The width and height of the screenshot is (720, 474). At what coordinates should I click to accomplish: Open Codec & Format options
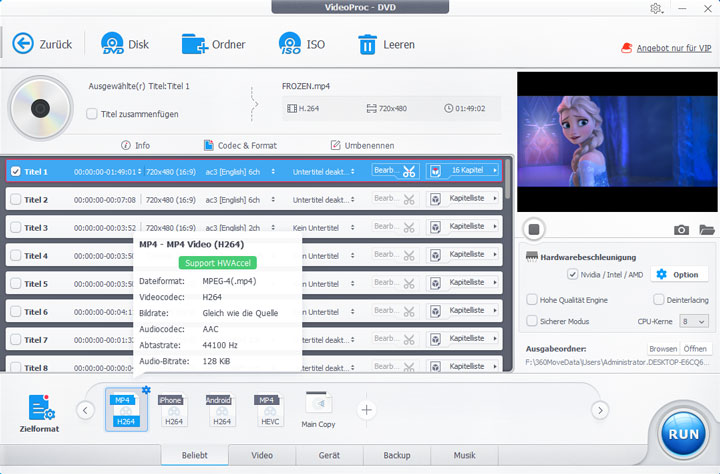click(241, 145)
